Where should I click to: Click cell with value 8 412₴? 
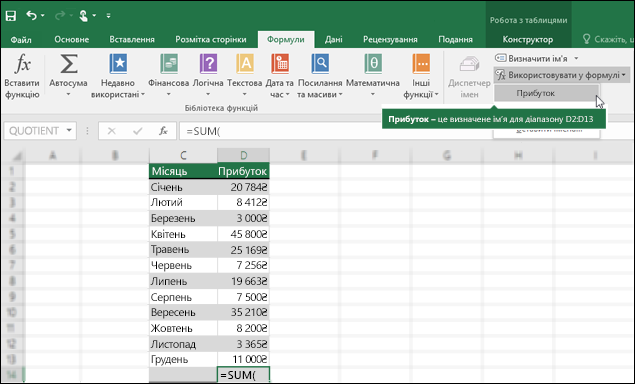point(243,203)
